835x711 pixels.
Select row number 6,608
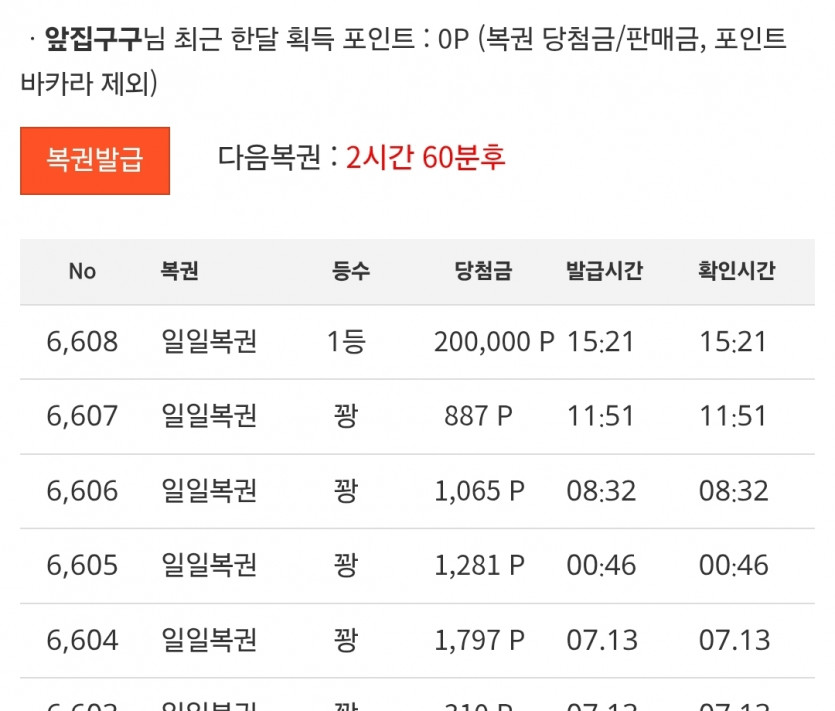82,342
